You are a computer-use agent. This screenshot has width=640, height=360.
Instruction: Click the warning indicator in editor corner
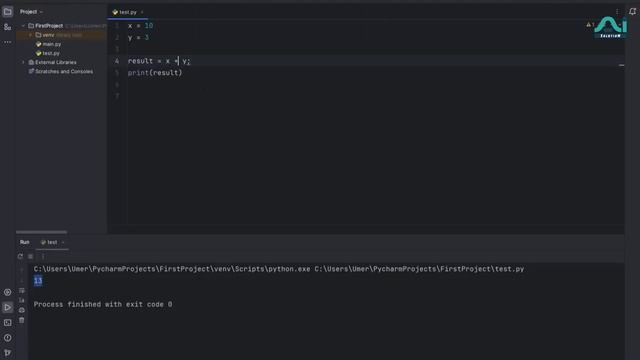(590, 25)
